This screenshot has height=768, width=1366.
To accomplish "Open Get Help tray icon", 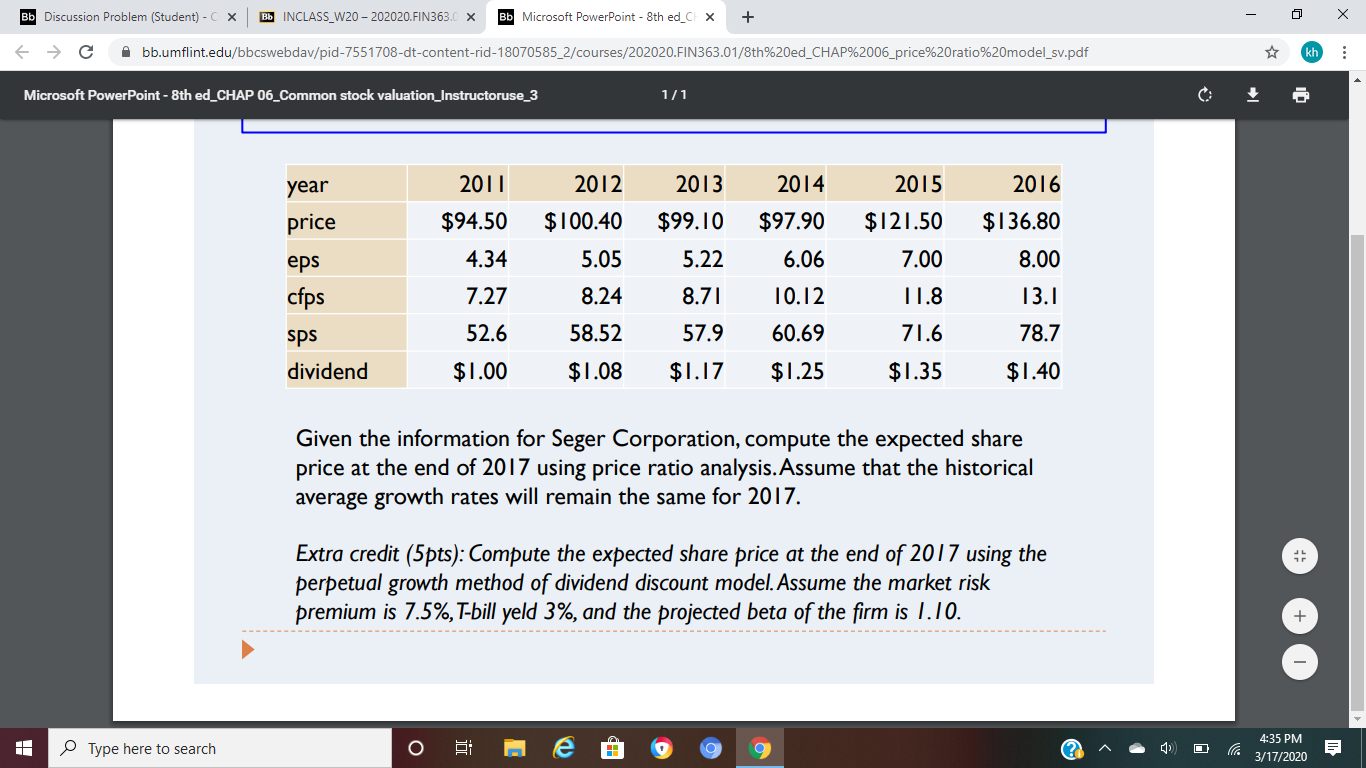I will pyautogui.click(x=1070, y=748).
